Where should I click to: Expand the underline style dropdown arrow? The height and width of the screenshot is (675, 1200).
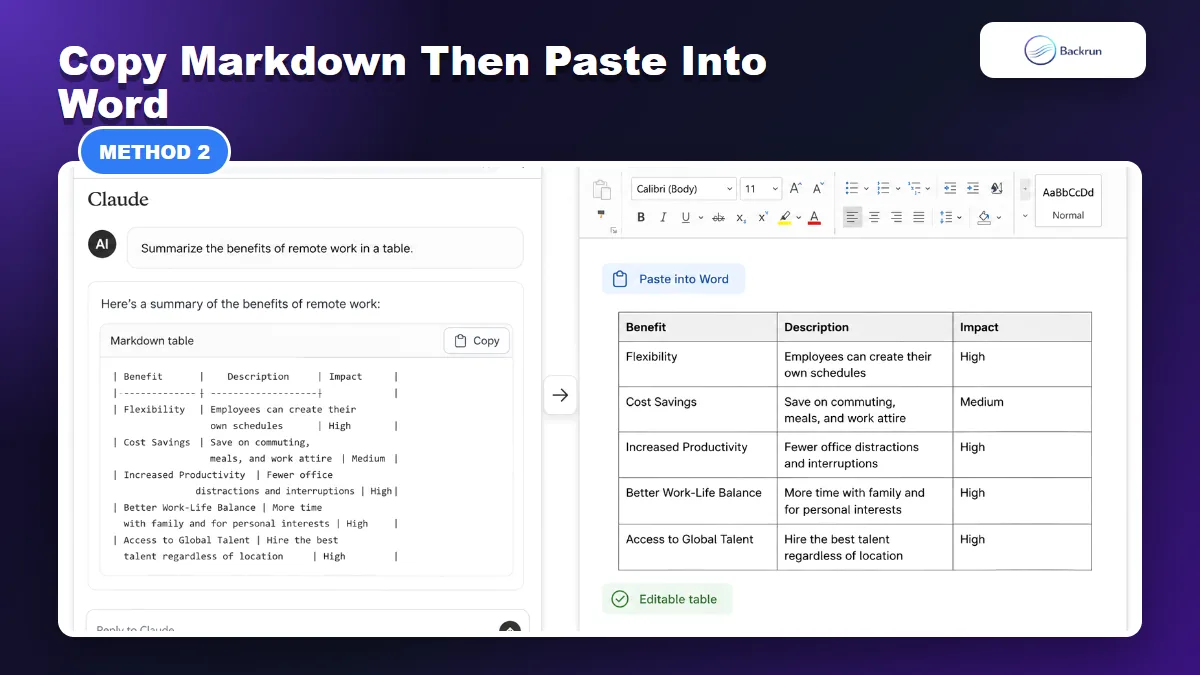click(700, 217)
